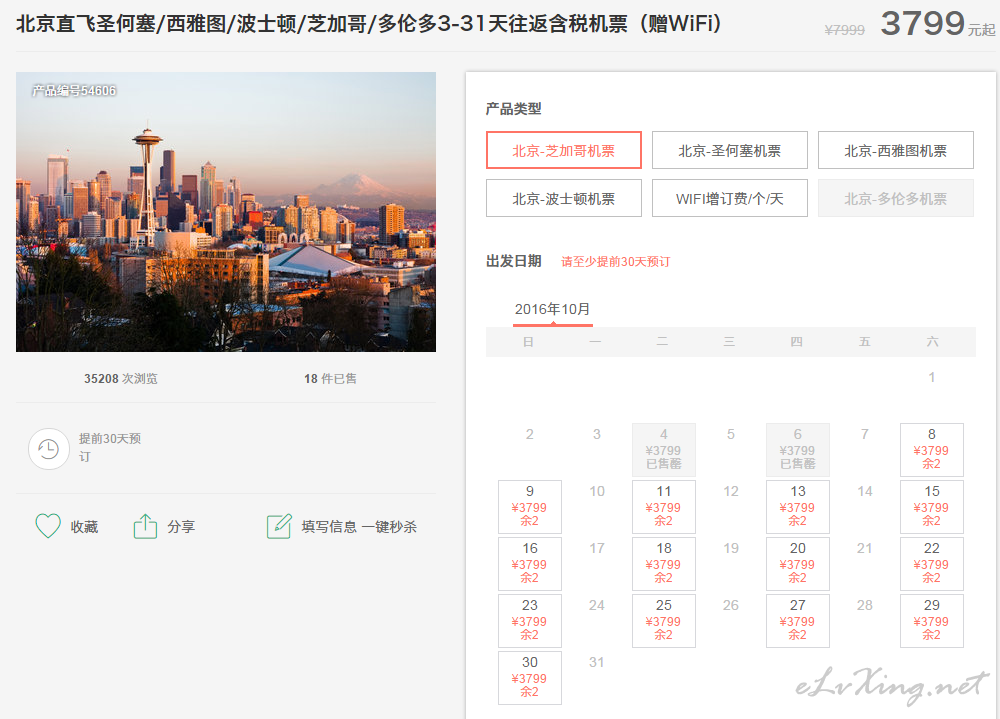Click sold-out date October 4

(x=664, y=450)
